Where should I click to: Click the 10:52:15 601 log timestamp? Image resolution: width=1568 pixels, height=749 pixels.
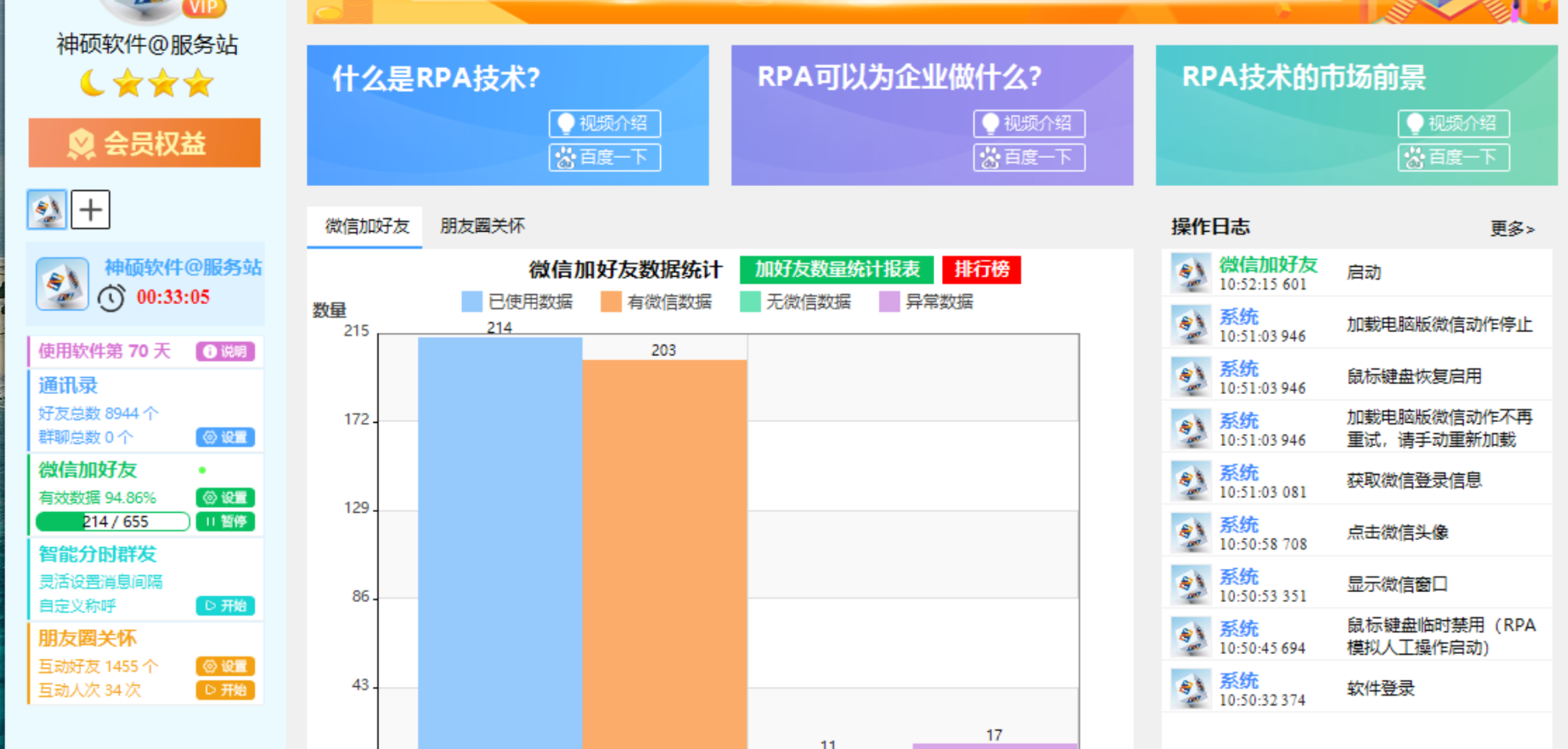(1263, 284)
